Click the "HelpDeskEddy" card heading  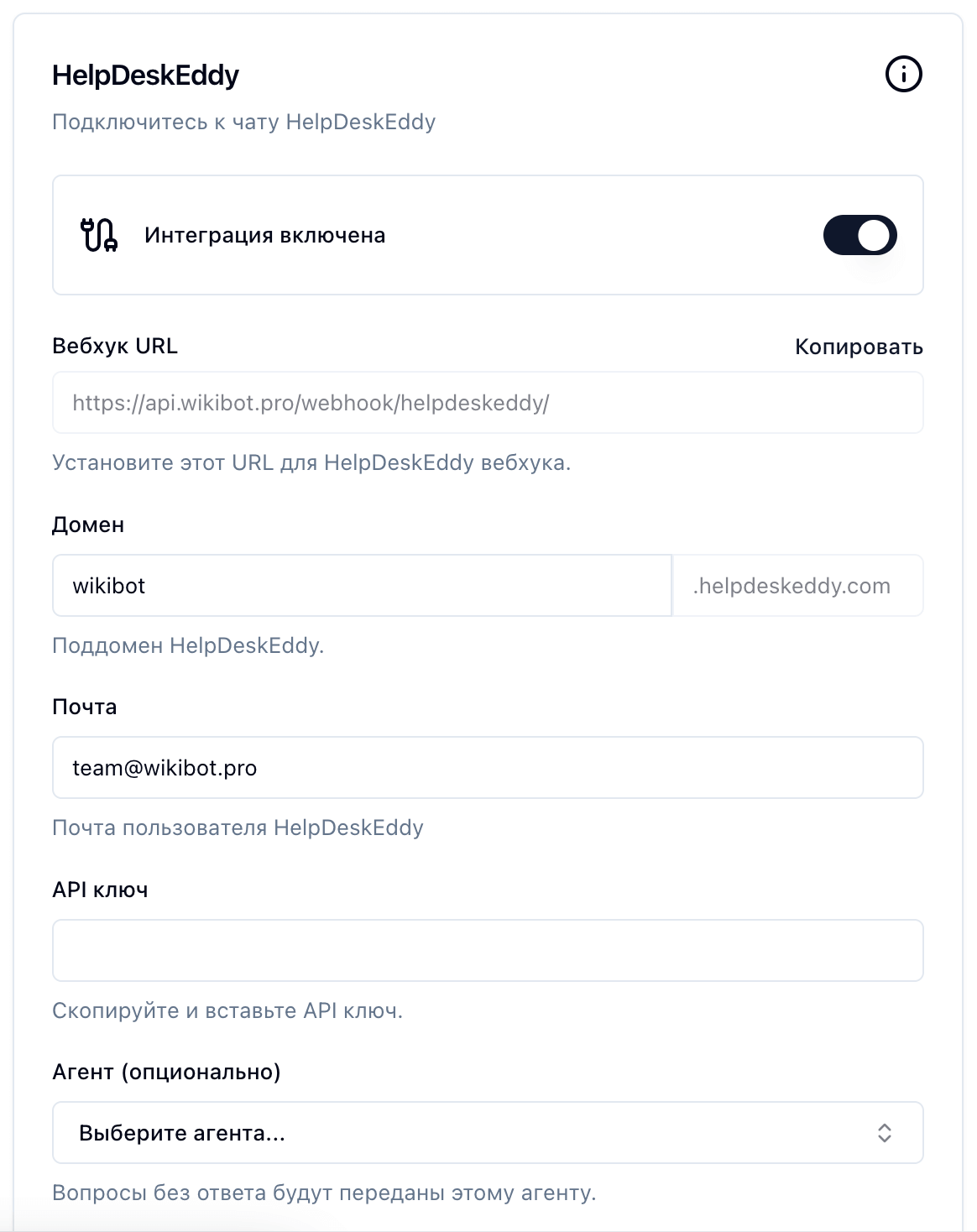[x=145, y=76]
